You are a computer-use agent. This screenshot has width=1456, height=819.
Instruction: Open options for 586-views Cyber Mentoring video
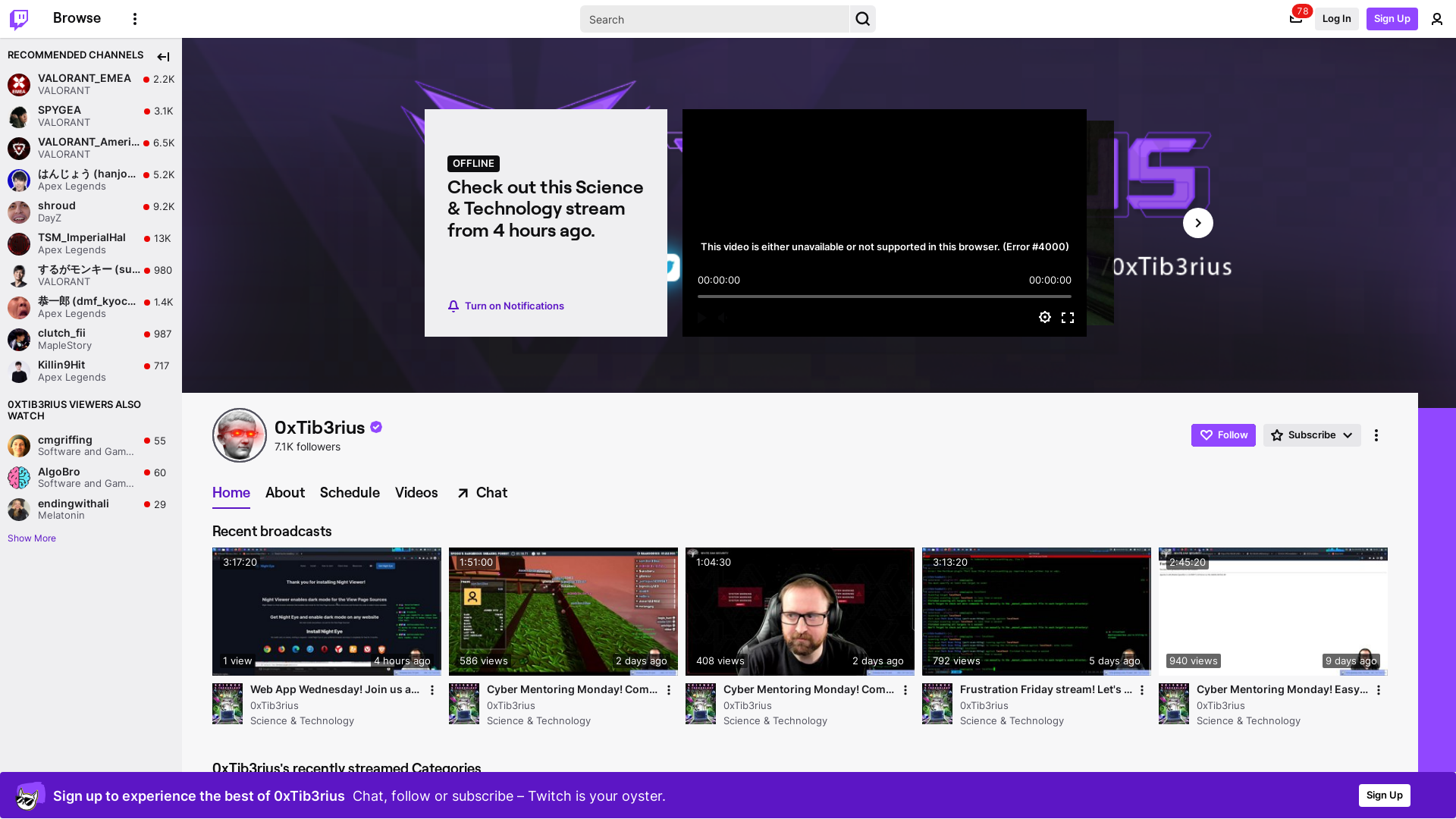[669, 690]
